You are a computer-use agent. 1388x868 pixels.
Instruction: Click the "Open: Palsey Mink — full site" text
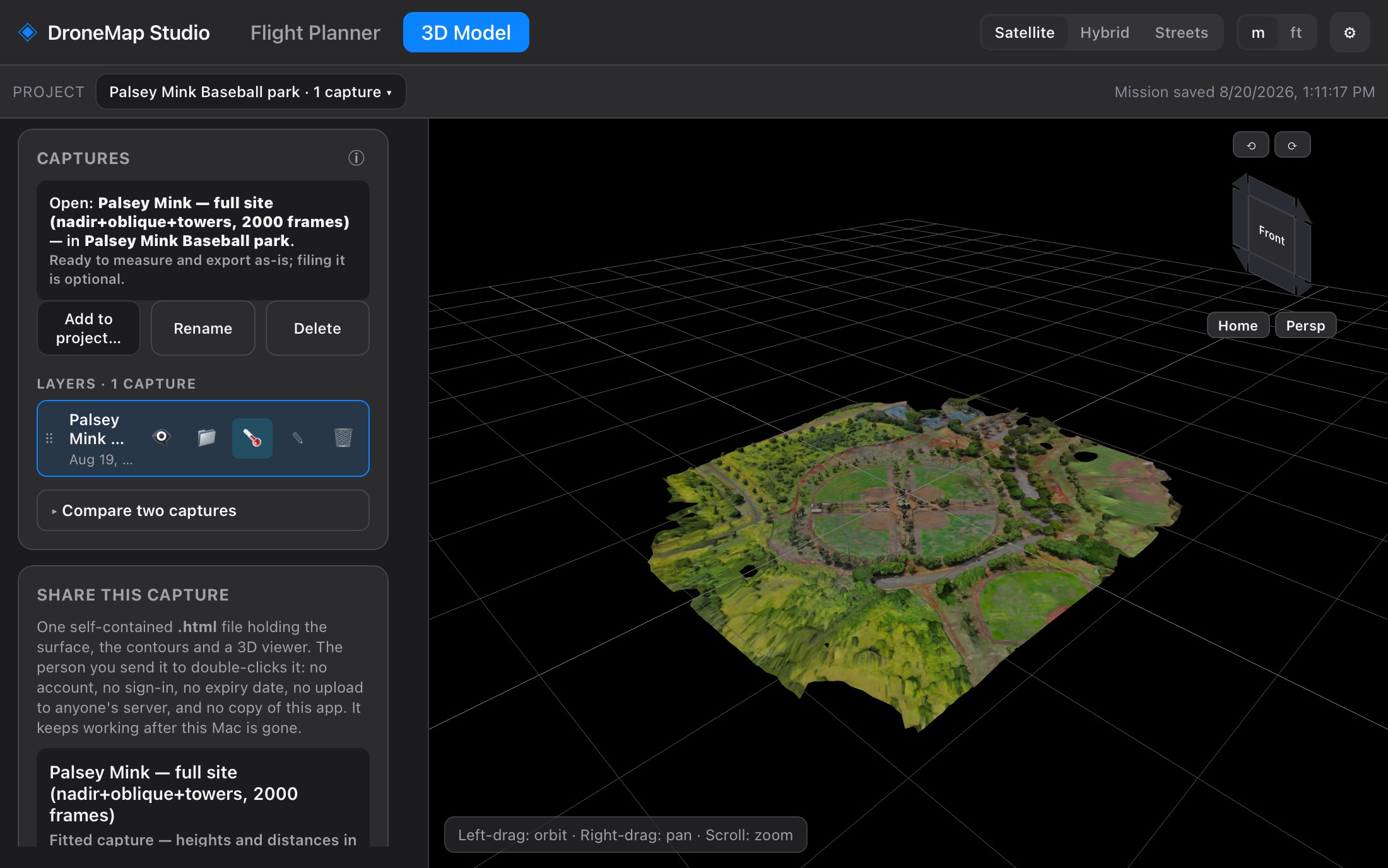click(x=199, y=221)
